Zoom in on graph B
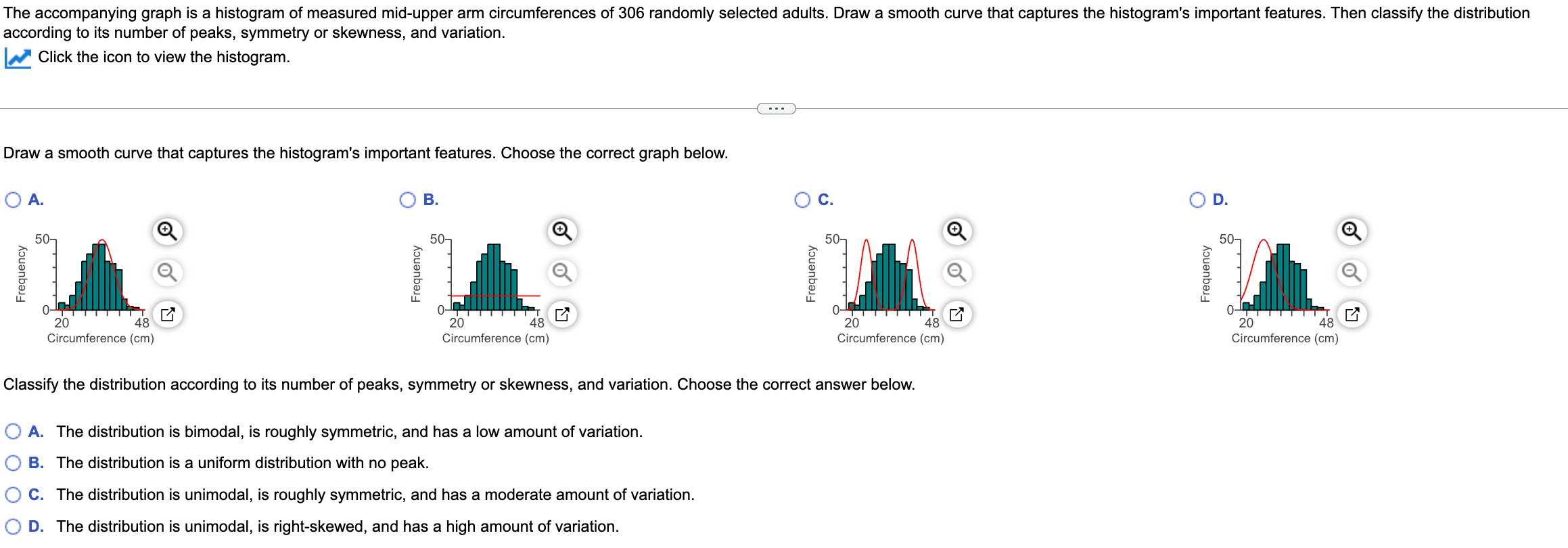This screenshot has width=1568, height=548. (561, 231)
